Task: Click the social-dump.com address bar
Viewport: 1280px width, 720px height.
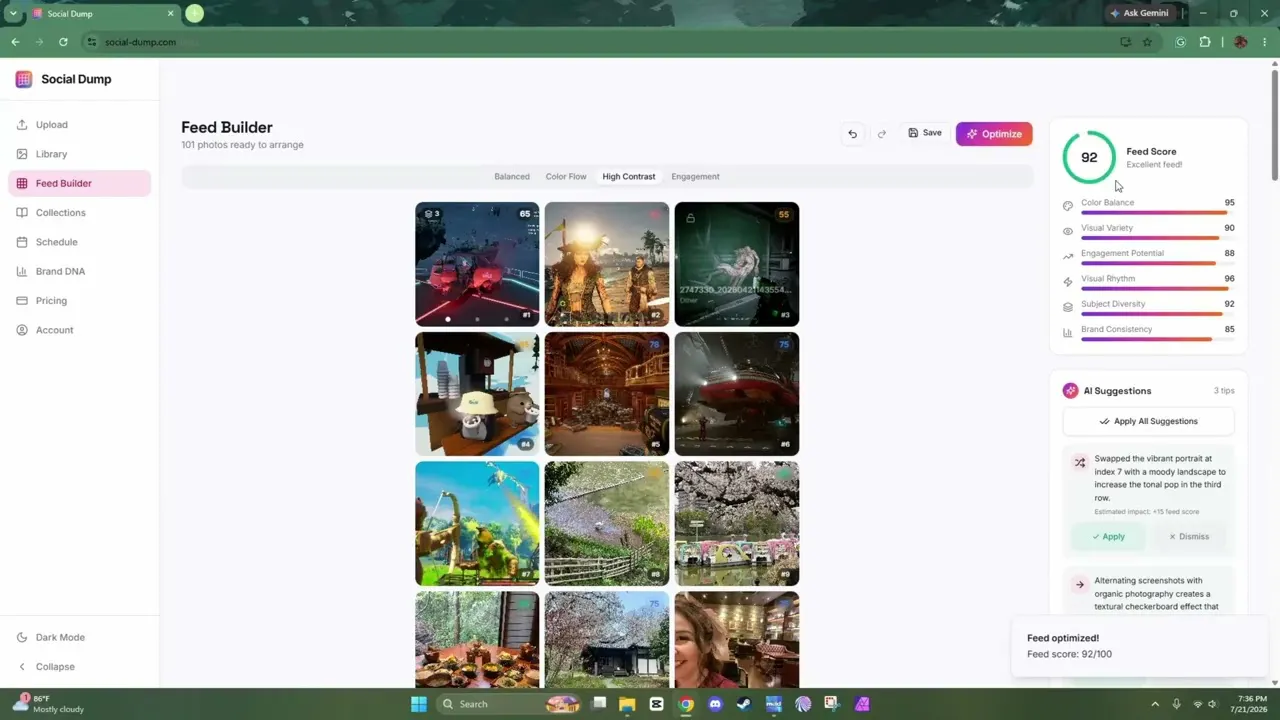Action: (x=600, y=42)
